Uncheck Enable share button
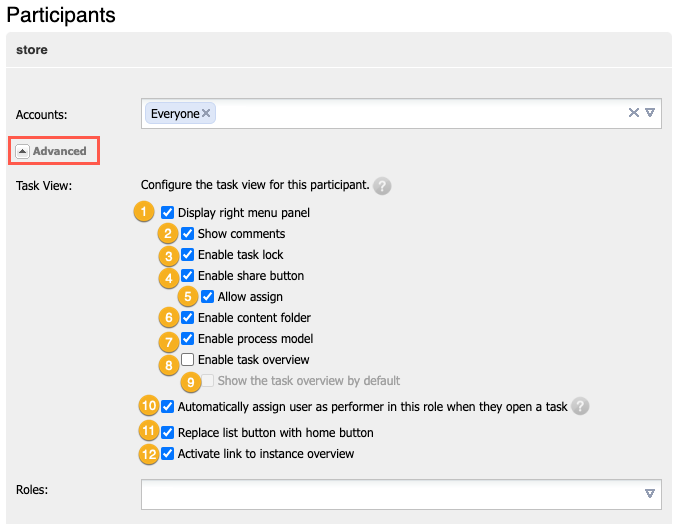683x530 pixels. [x=188, y=275]
